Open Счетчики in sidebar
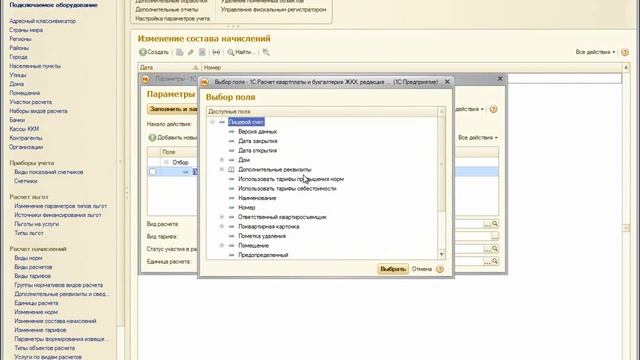 [25, 181]
